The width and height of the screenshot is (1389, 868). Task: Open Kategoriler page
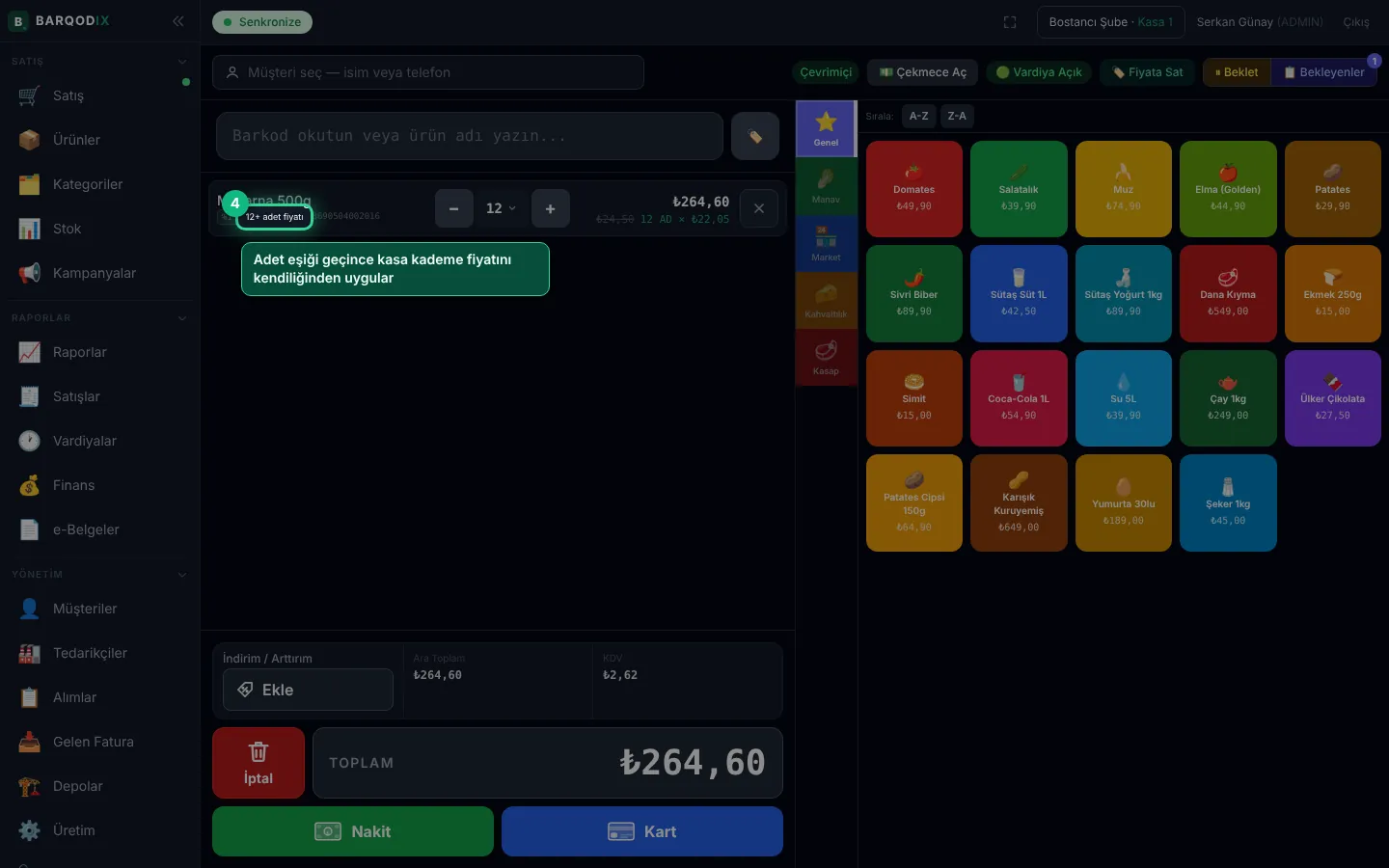100,184
